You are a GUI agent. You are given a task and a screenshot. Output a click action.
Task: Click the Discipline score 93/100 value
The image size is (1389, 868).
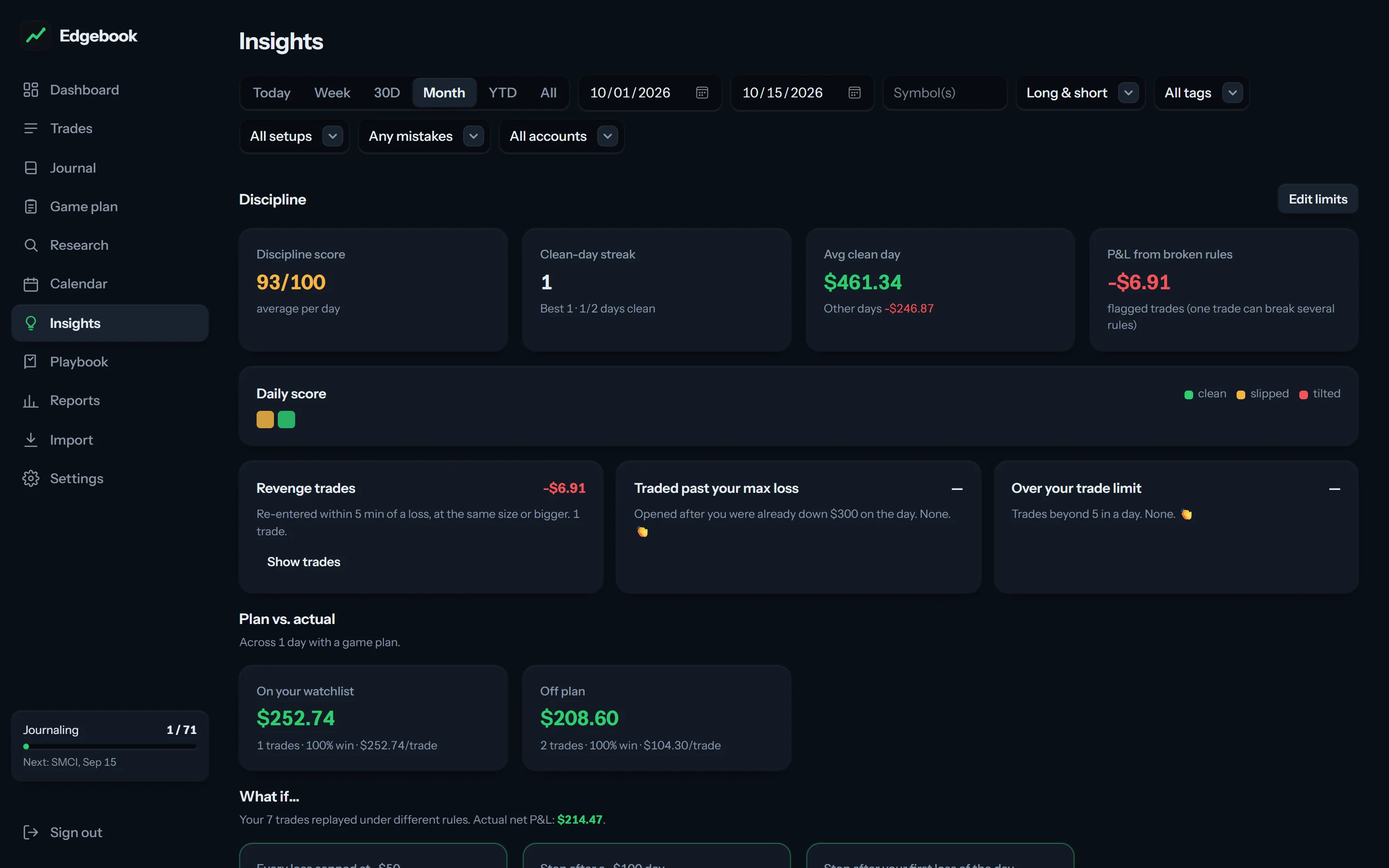(291, 282)
